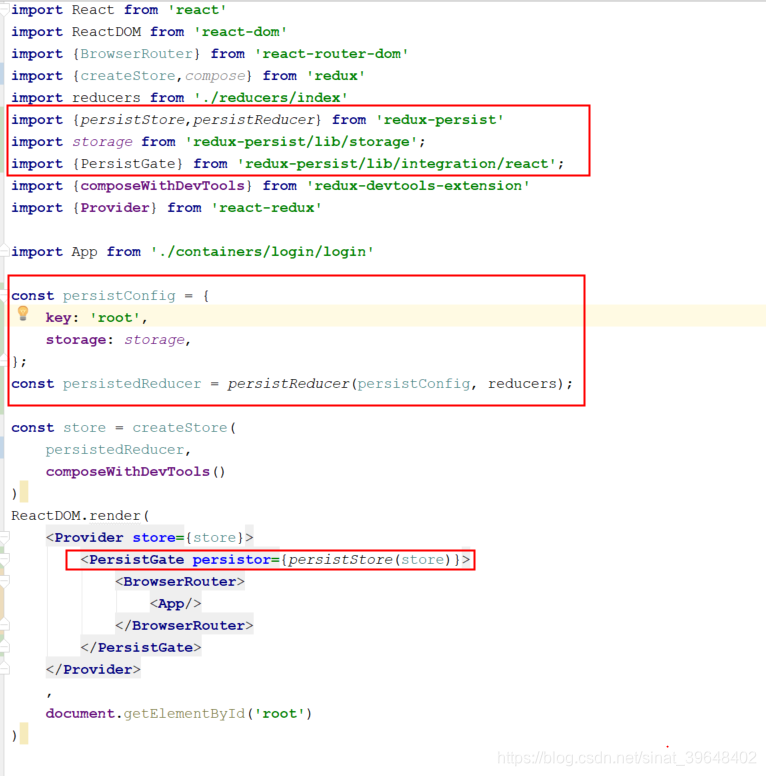The height and width of the screenshot is (776, 766).
Task: Toggle fold marker beside closing BrowserRouter tag
Action: [4, 625]
